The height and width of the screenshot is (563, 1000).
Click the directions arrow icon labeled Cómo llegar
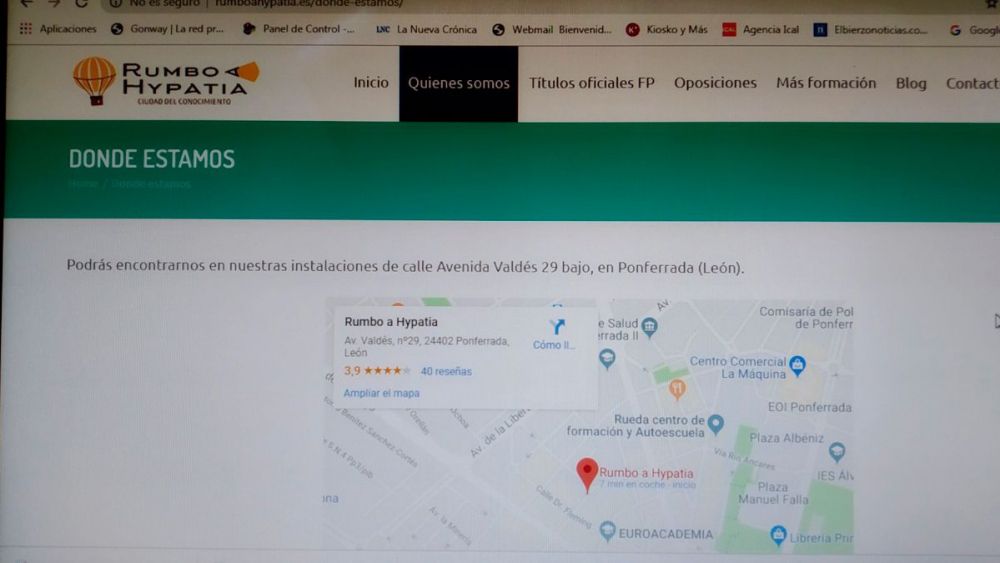[x=557, y=327]
